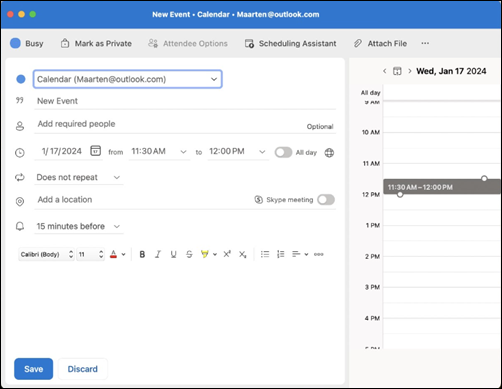Image resolution: width=502 pixels, height=389 pixels.
Task: Click the event block bottom resize handle
Action: [400, 195]
